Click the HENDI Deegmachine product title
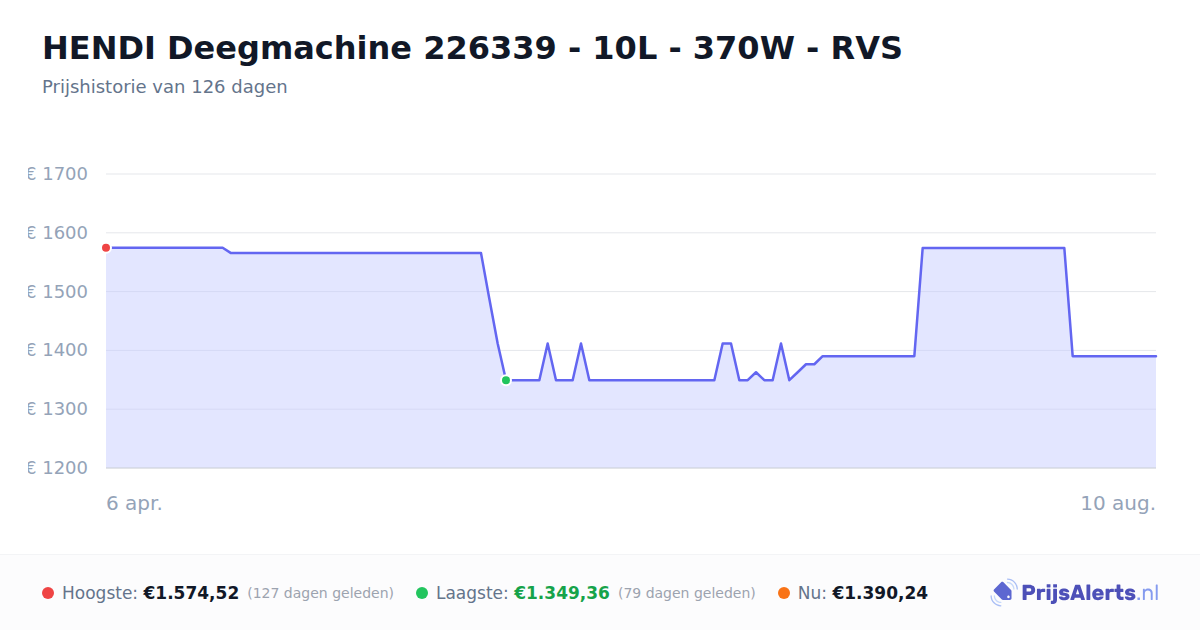This screenshot has width=1200, height=630. (x=472, y=48)
